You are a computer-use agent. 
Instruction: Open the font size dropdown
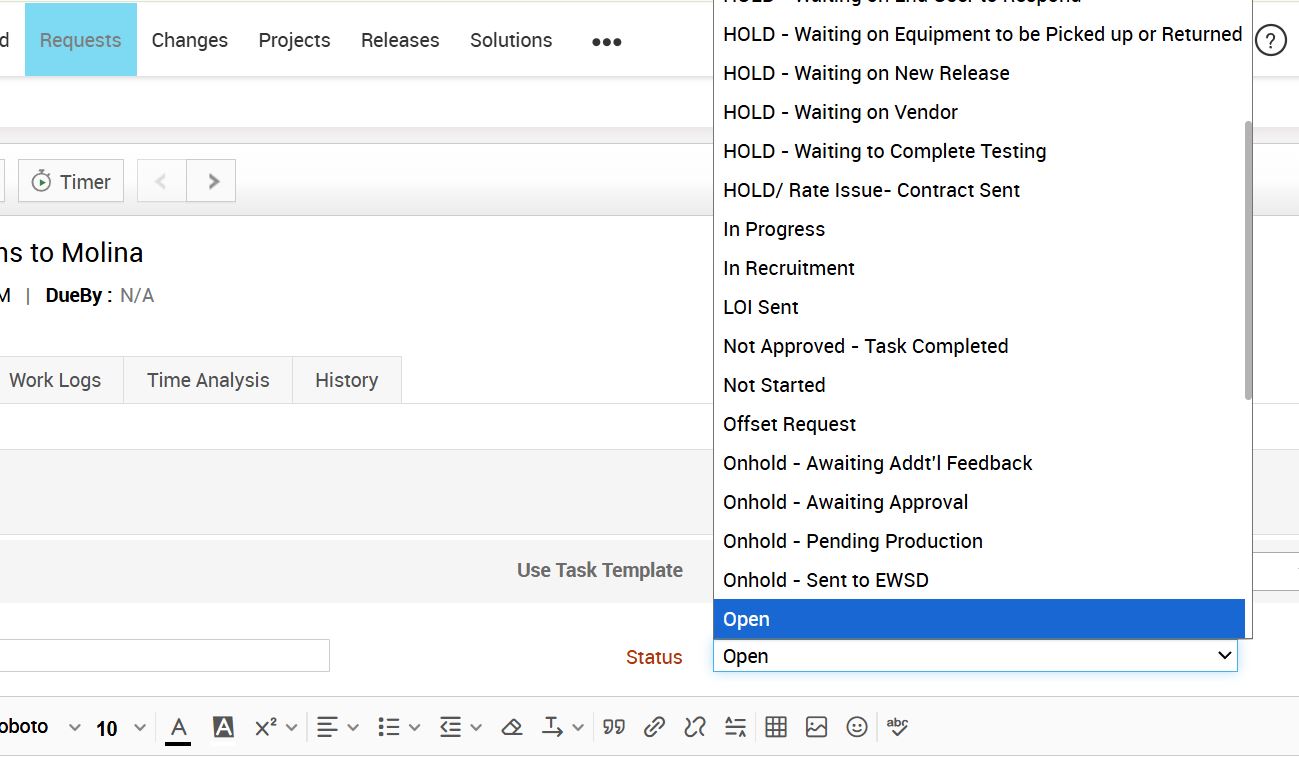coord(121,728)
